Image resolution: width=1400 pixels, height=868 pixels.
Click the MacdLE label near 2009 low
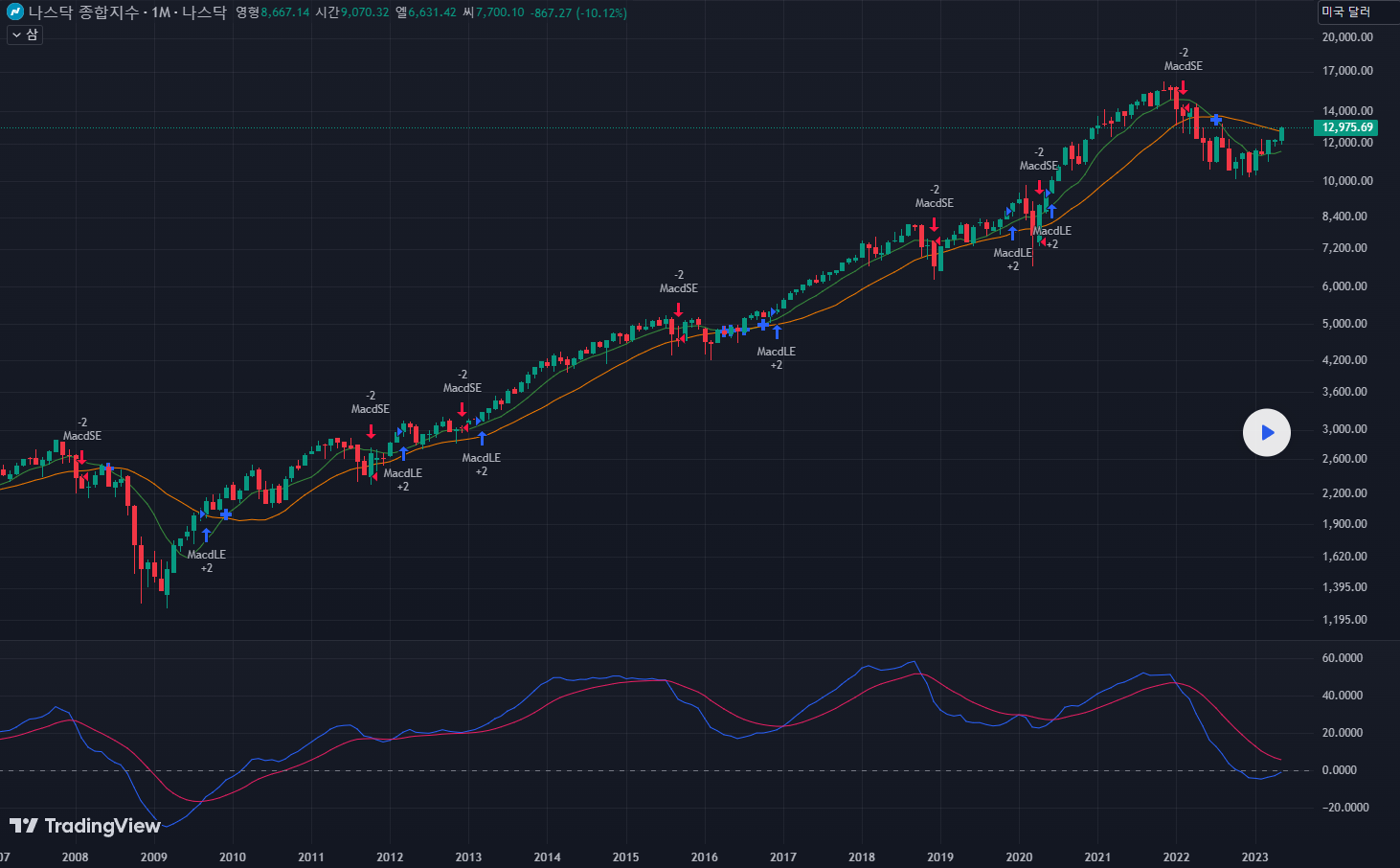coord(207,555)
